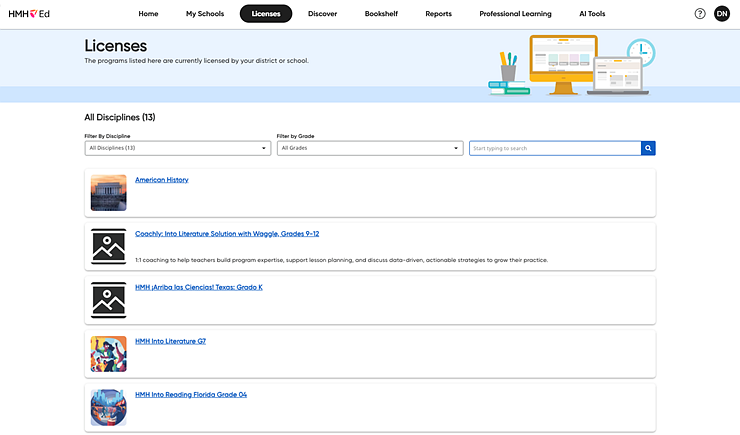The height and width of the screenshot is (435, 740).
Task: Click the Into Reading Florida Grade 04 thumbnail
Action: (109, 408)
